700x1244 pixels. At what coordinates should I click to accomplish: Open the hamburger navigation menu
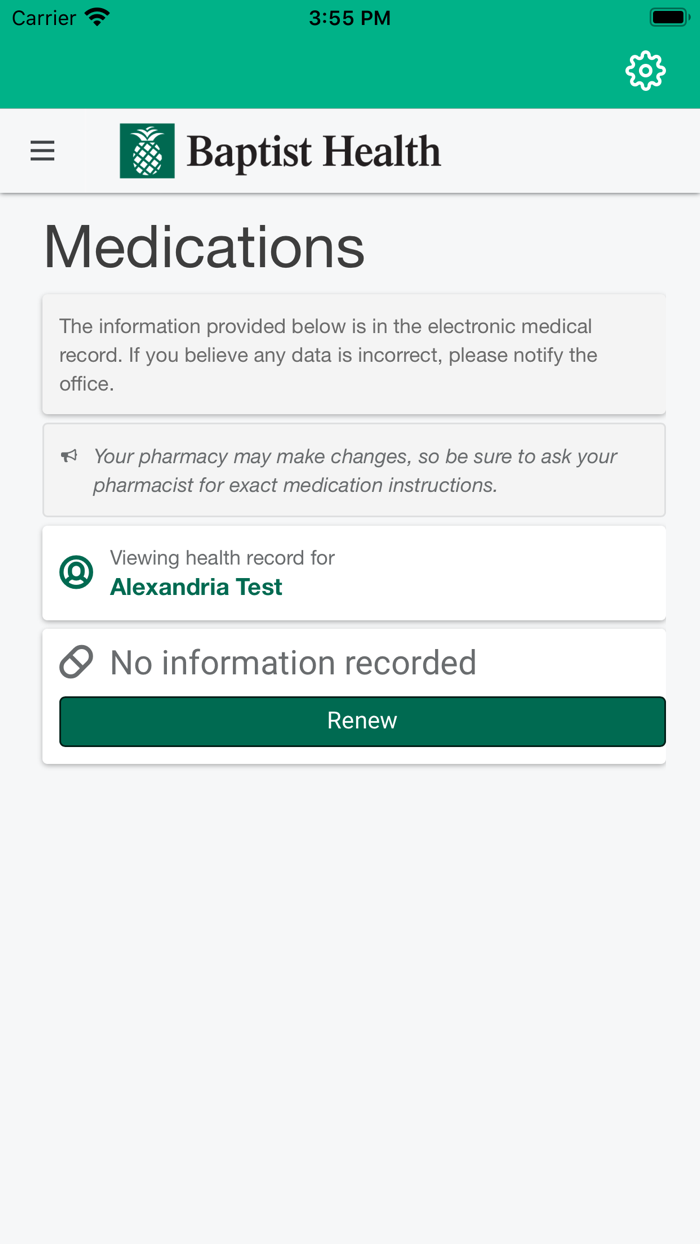pyautogui.click(x=42, y=151)
